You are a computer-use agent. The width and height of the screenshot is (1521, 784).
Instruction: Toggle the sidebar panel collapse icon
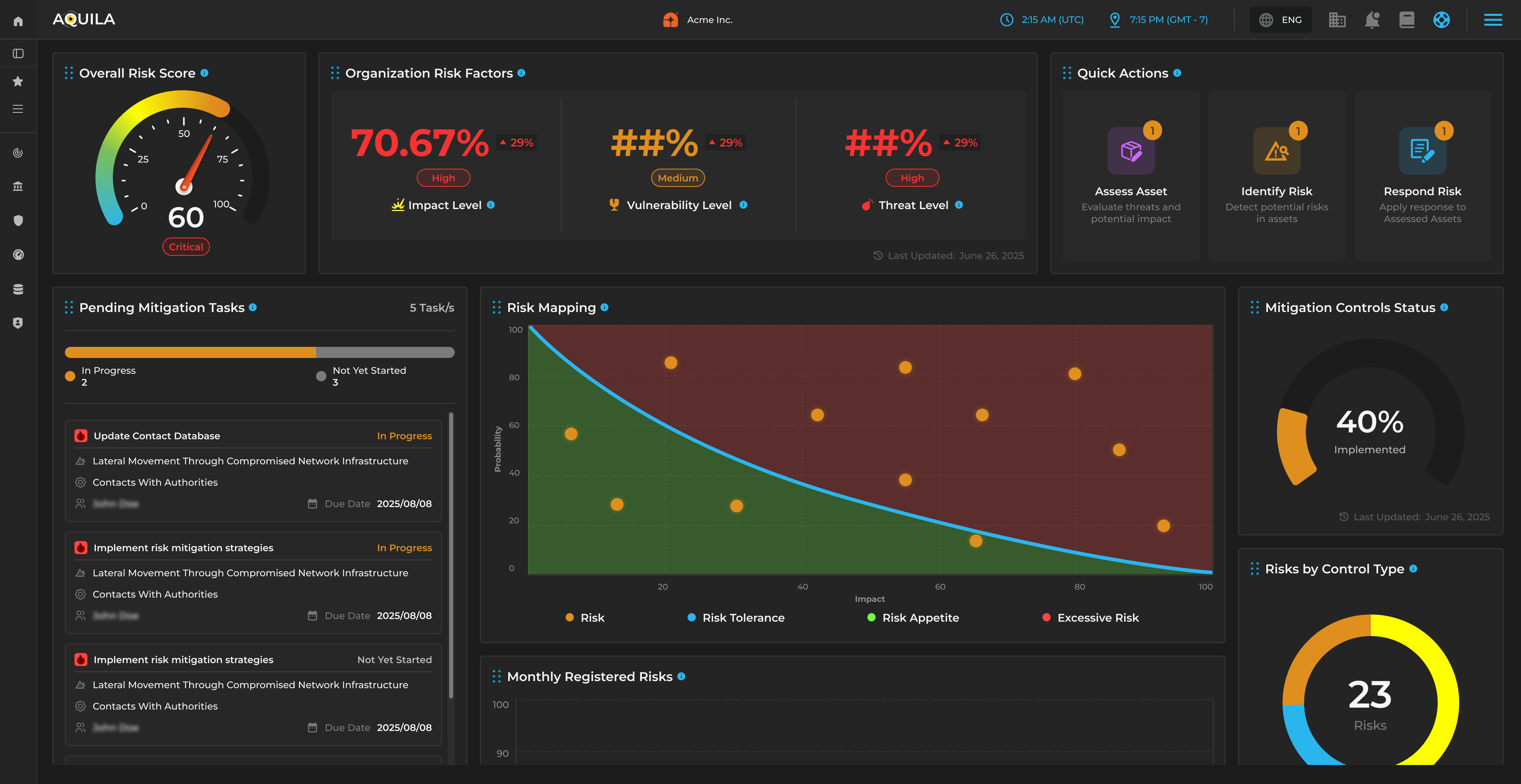[18, 54]
